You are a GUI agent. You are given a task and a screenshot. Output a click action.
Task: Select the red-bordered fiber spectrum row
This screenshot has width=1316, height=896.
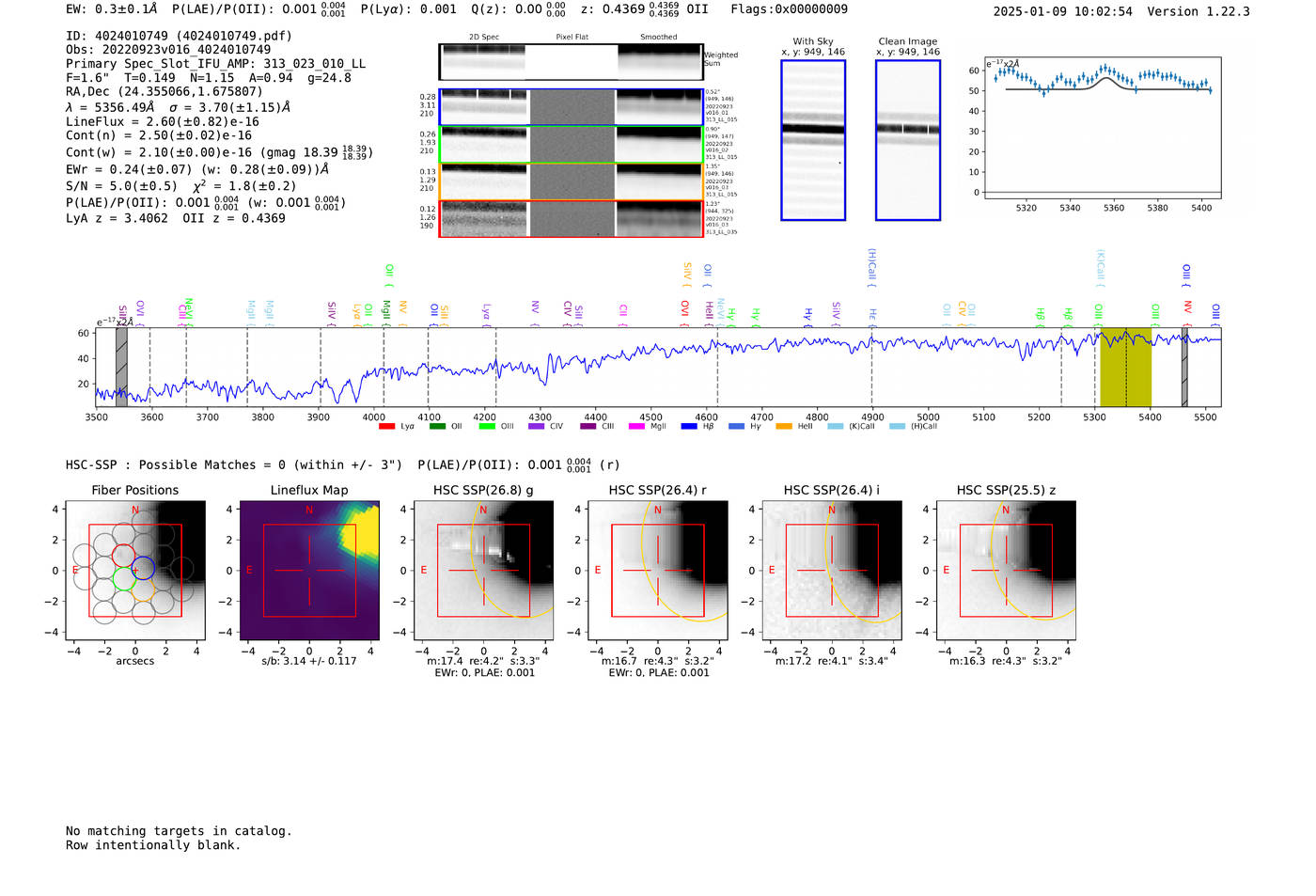pos(571,218)
